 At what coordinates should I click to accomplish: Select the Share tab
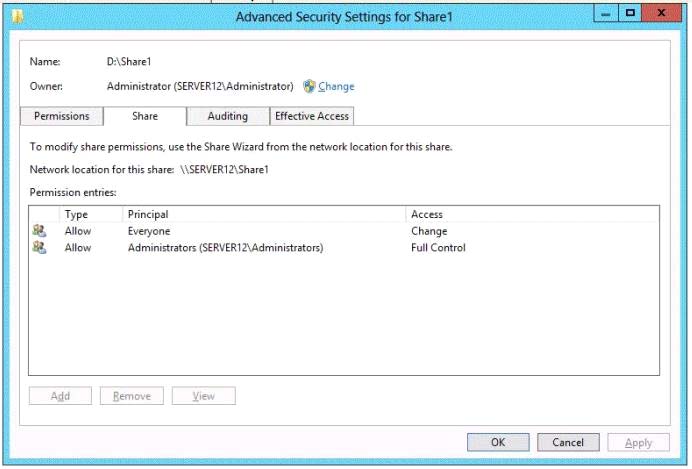pyautogui.click(x=145, y=116)
